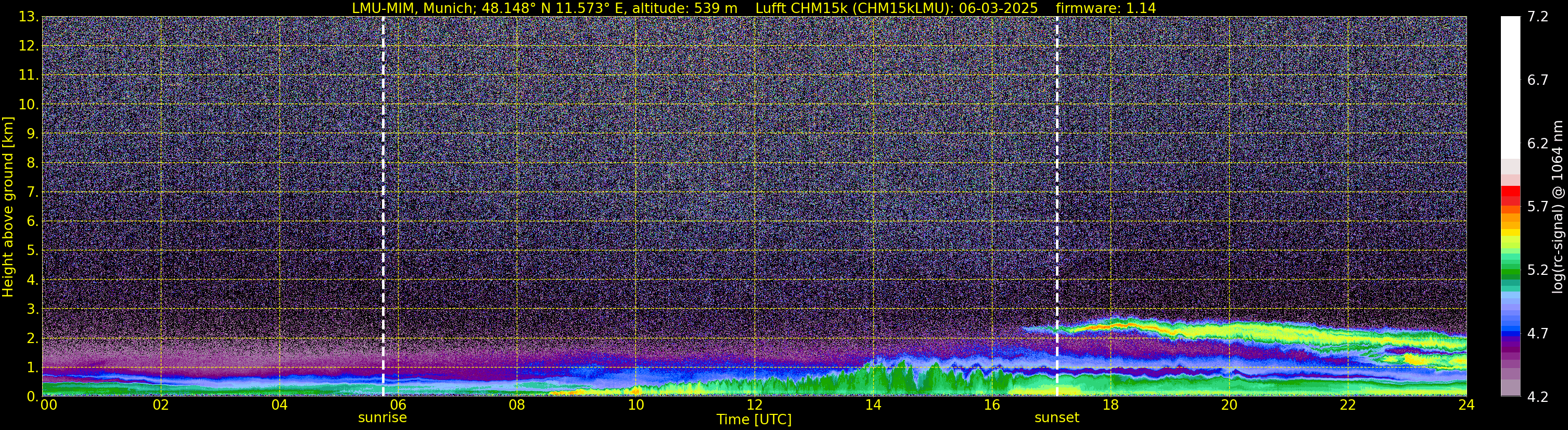This screenshot has width=1568, height=430.
Task: Click the white dashed sunset marker line
Action: [1056, 206]
